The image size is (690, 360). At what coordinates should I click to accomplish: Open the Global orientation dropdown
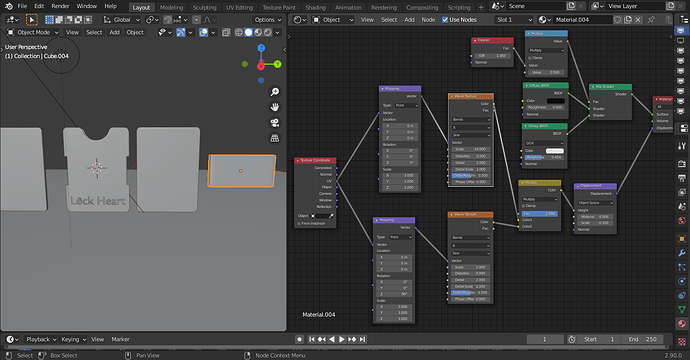coord(121,20)
